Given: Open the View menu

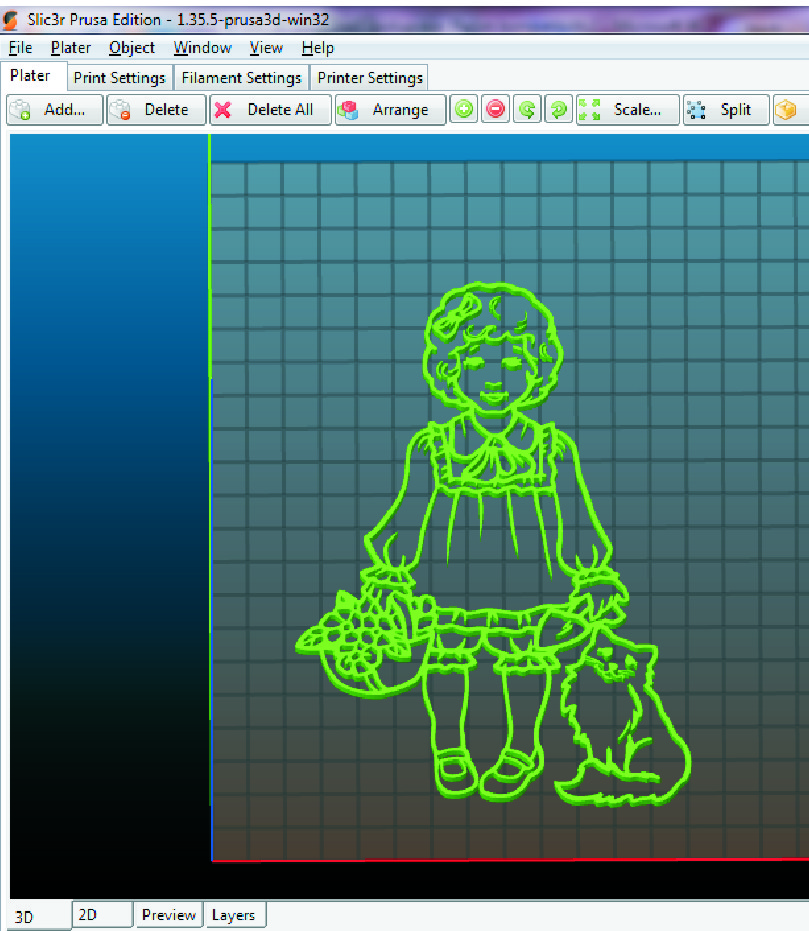Looking at the screenshot, I should tap(266, 48).
